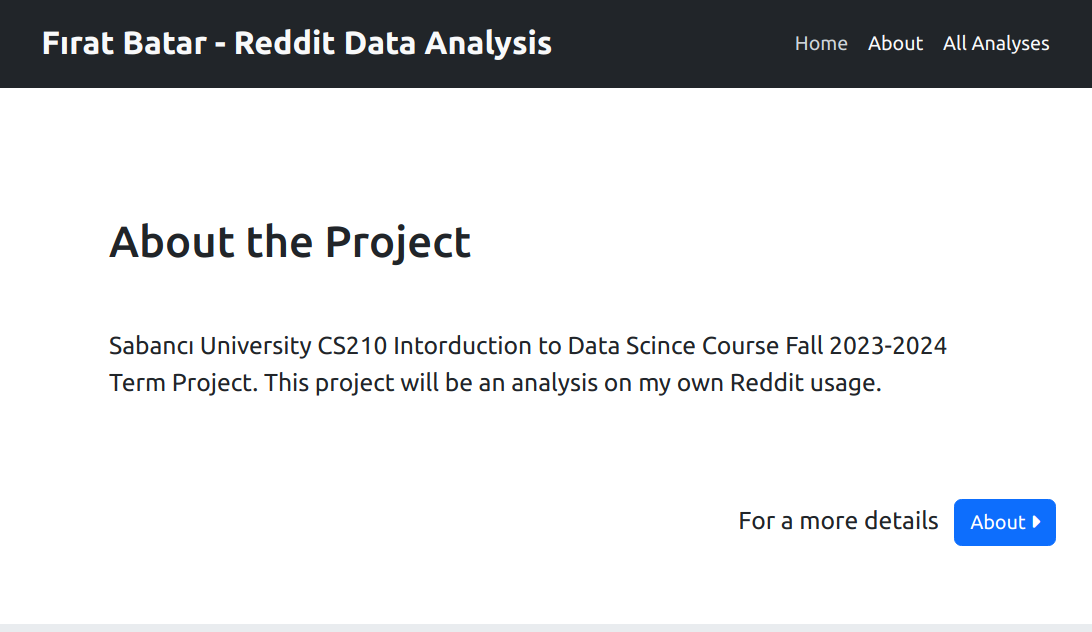Click the site title 'Fırat Batar - Reddit Data Analysis'

tap(297, 43)
